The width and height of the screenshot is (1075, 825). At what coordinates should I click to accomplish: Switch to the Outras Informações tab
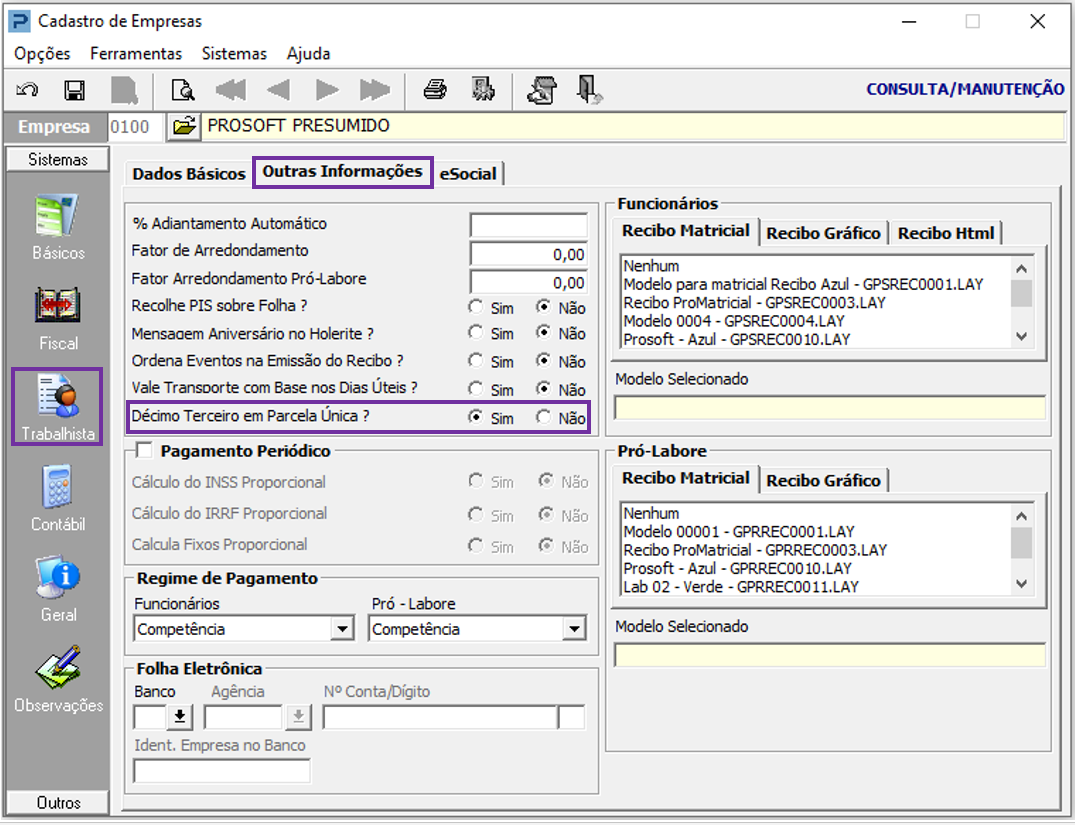[x=343, y=171]
